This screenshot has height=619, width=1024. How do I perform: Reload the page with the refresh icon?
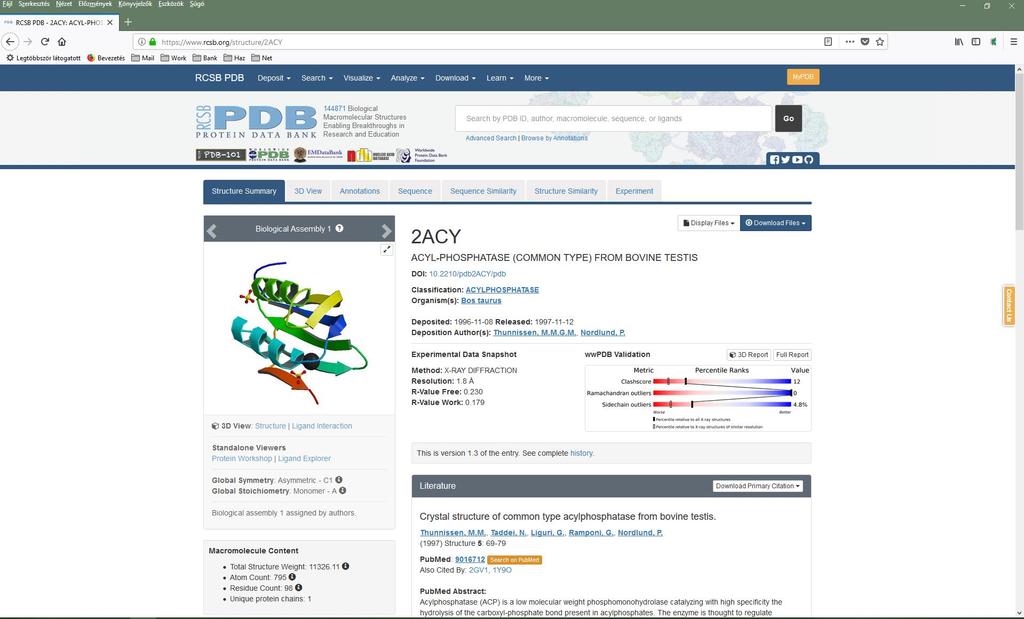(x=45, y=42)
